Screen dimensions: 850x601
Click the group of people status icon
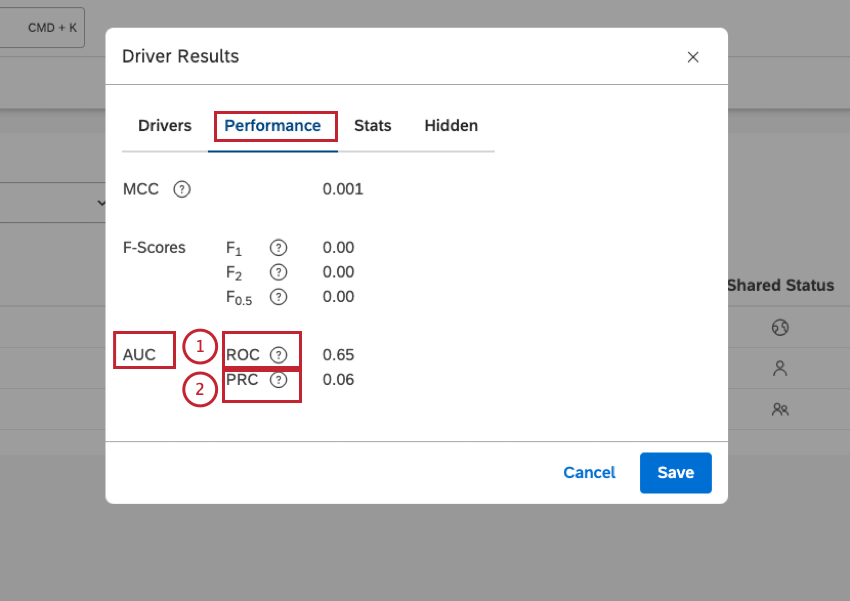(781, 409)
